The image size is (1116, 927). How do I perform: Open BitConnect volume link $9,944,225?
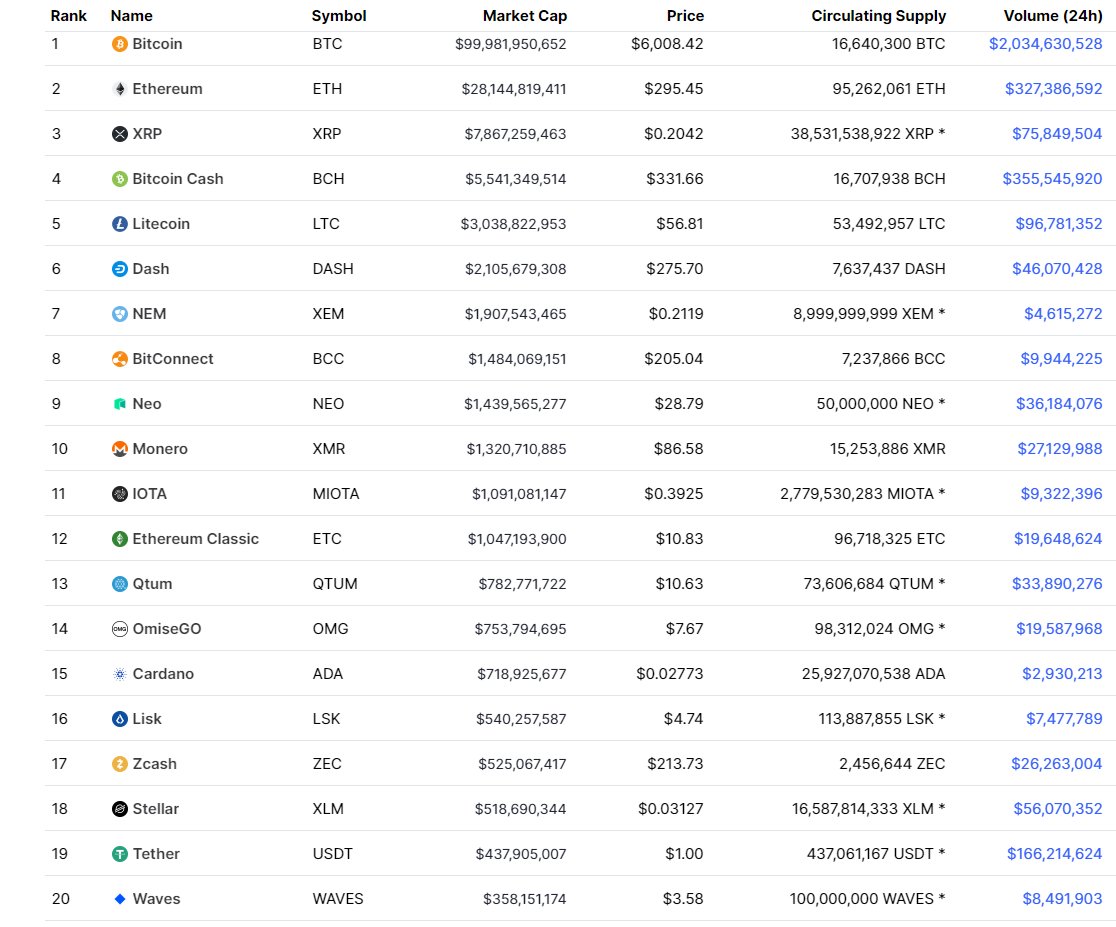[x=1061, y=359]
